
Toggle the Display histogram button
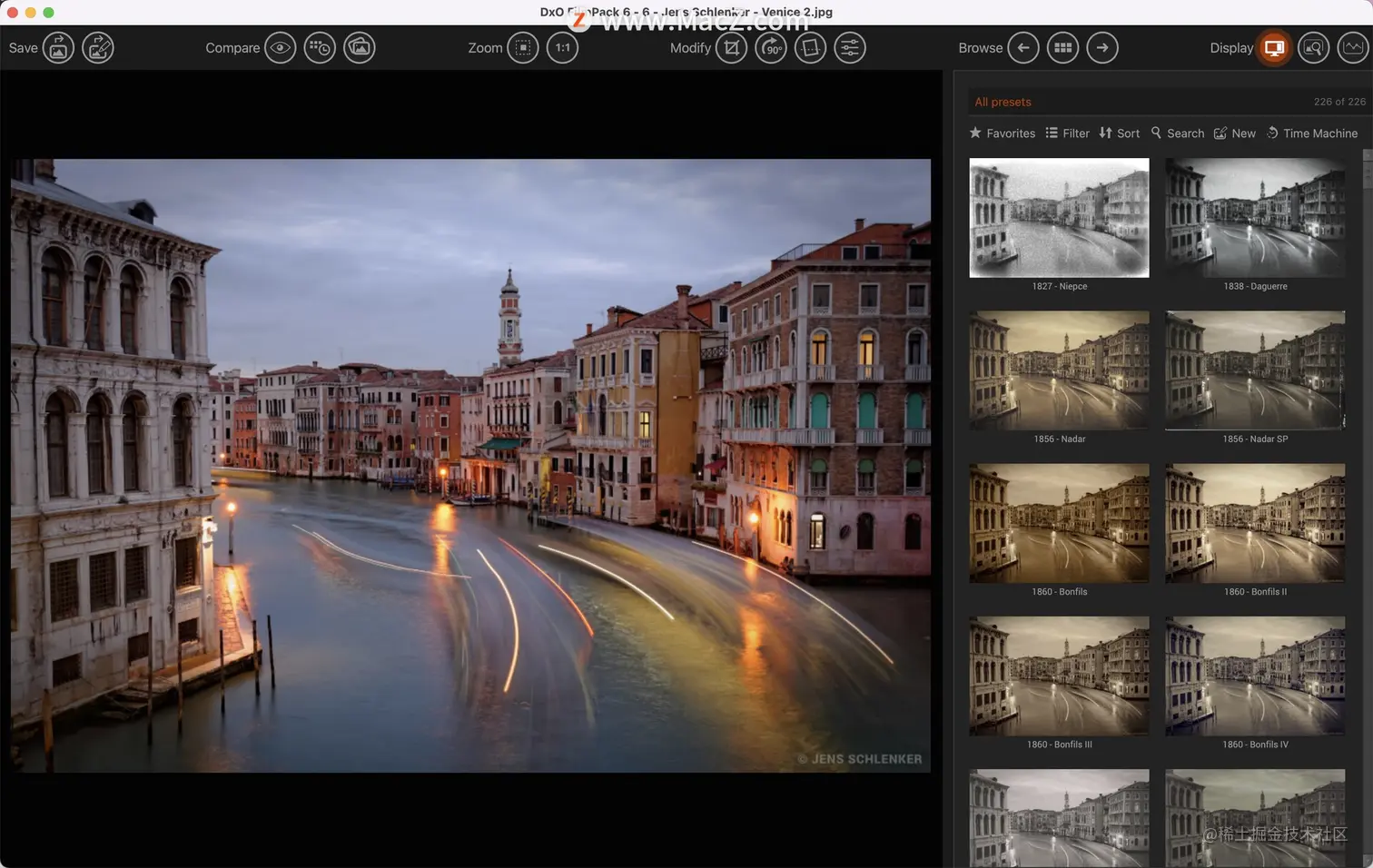1353,48
